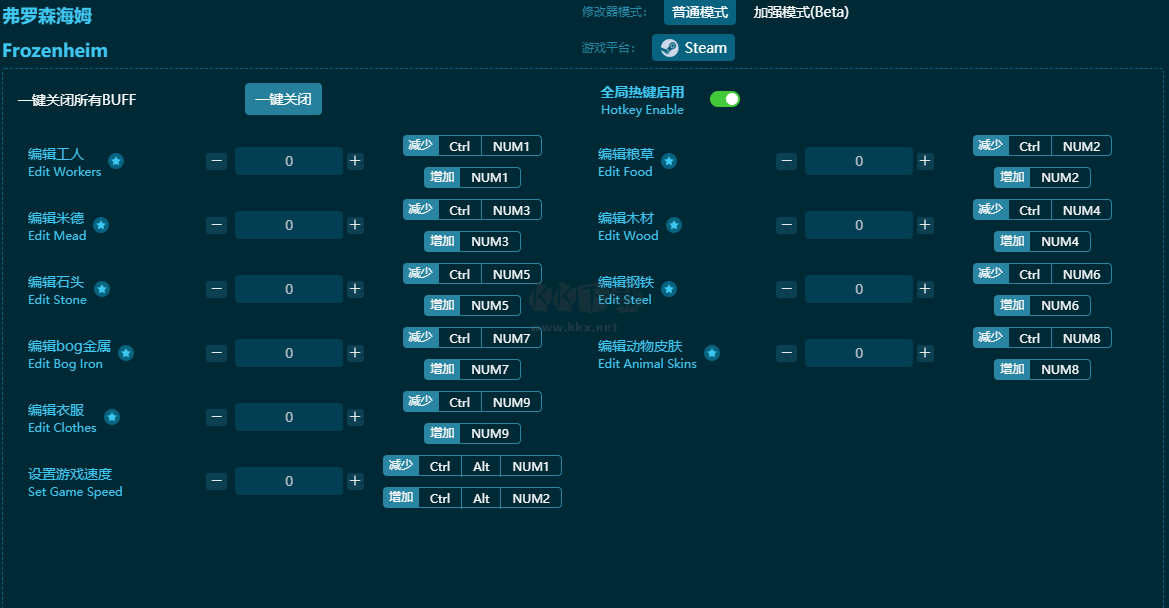Focus the Edit Workers value field
The width and height of the screenshot is (1169, 608).
pyautogui.click(x=289, y=161)
